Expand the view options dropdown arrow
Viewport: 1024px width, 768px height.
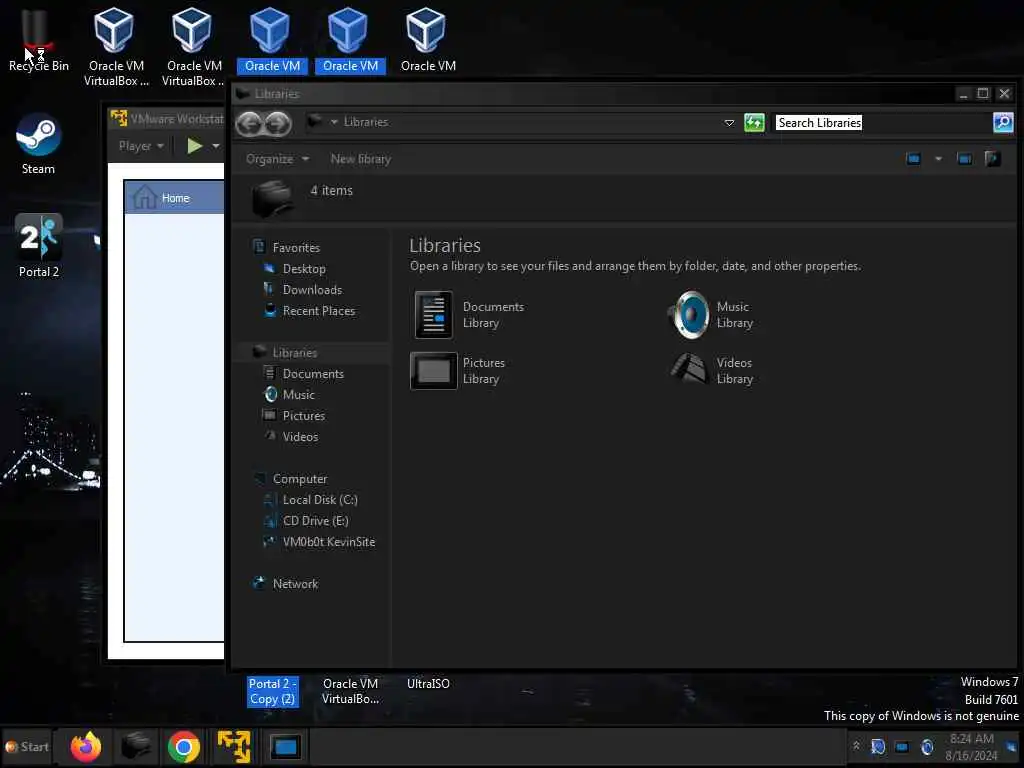[x=938, y=159]
